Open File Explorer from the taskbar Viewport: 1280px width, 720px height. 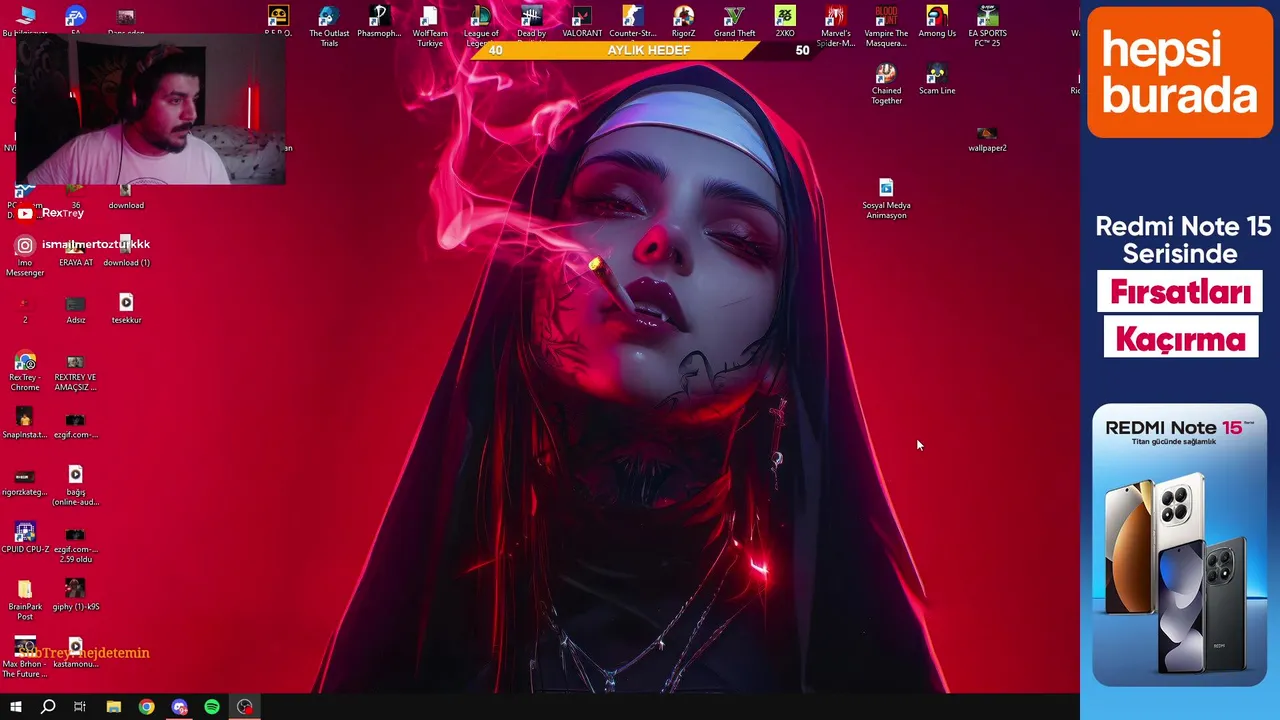pos(114,707)
